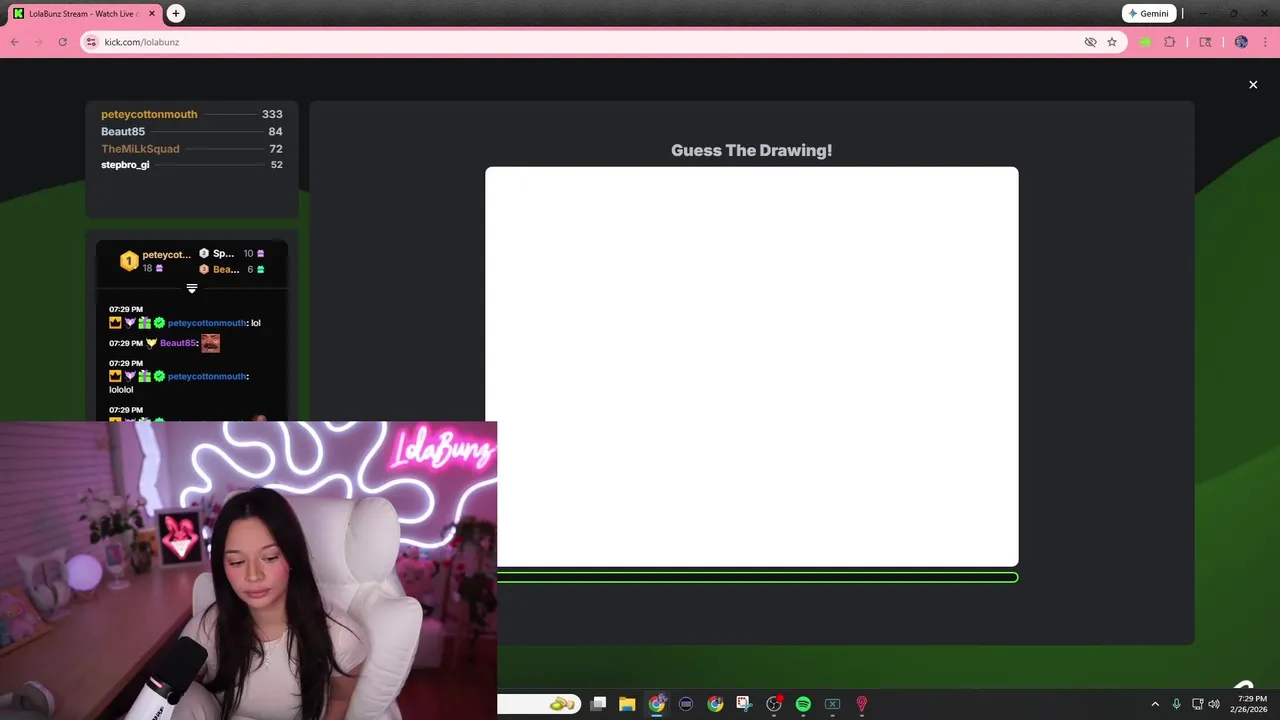Open the icon left of the profile avatar
This screenshot has height=720, width=1280.
click(x=1205, y=42)
